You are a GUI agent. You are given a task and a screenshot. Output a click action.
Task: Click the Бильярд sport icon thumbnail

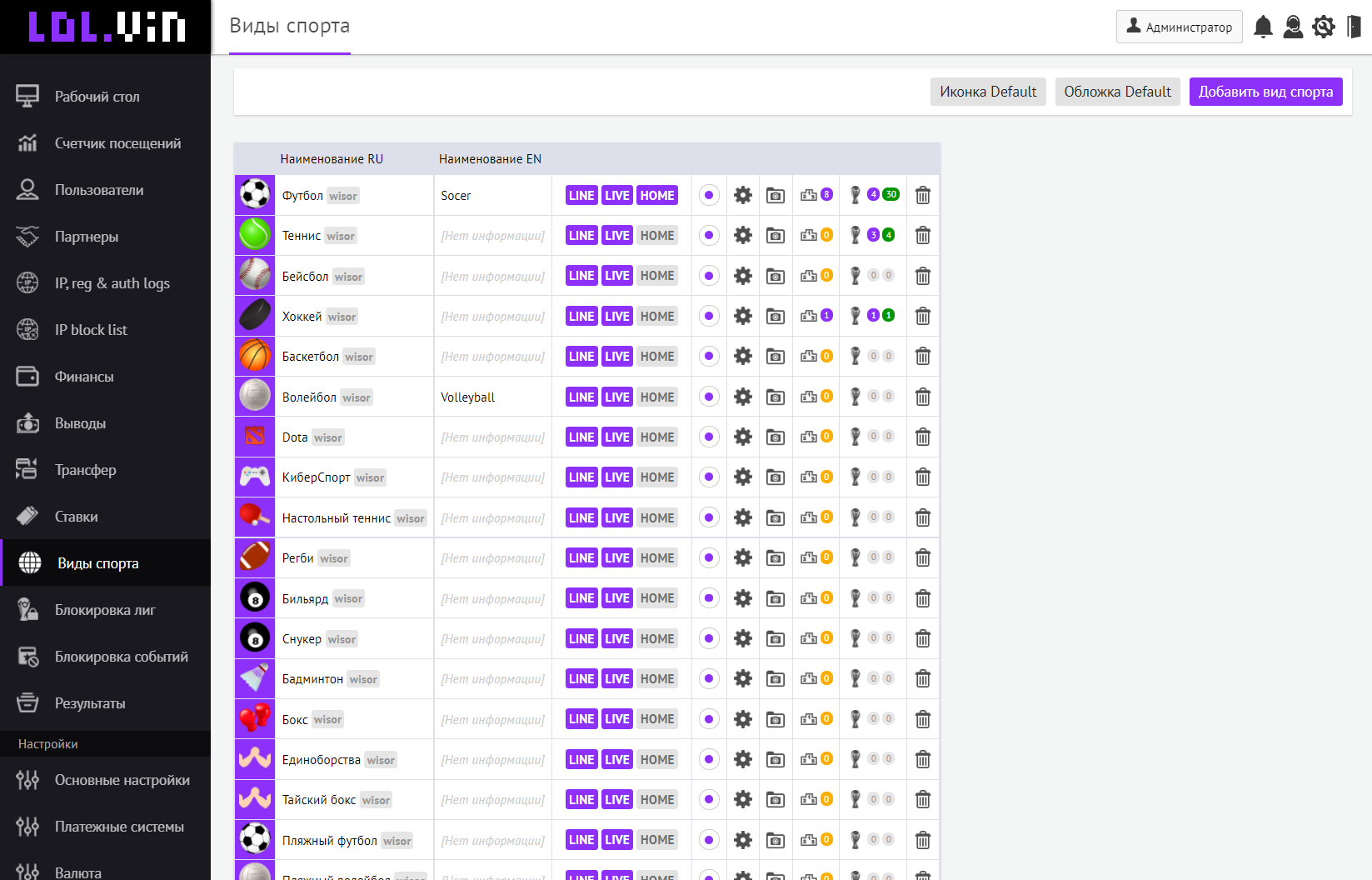[255, 598]
